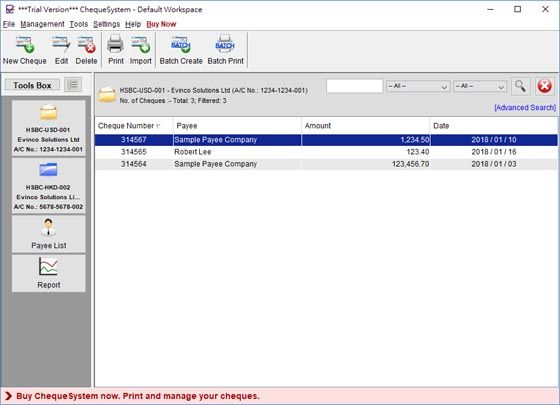Clear search with red X button
Viewport: 560px width, 405px height.
[x=544, y=86]
